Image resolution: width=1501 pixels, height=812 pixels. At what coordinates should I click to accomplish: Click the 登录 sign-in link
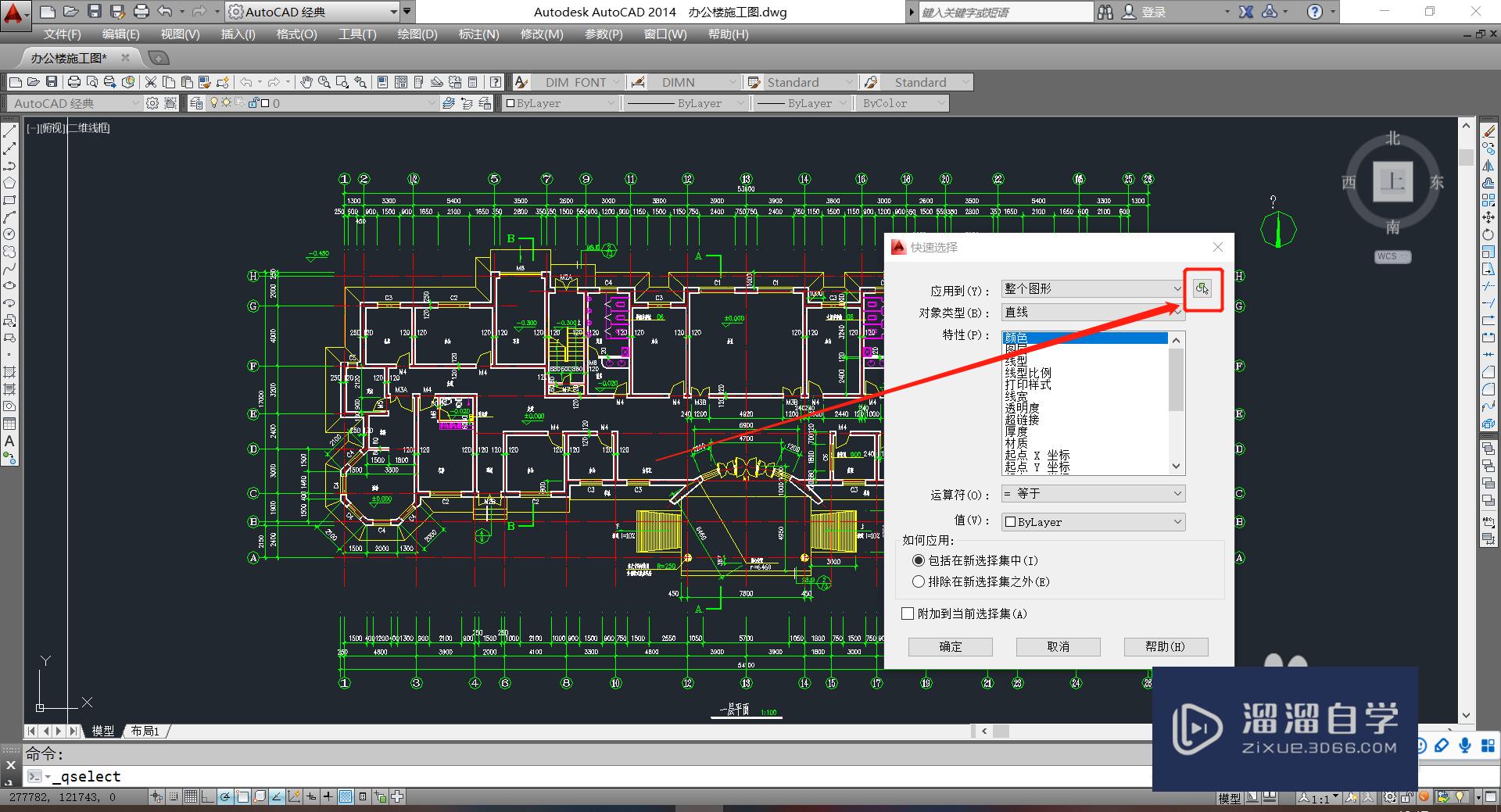pos(1154,13)
